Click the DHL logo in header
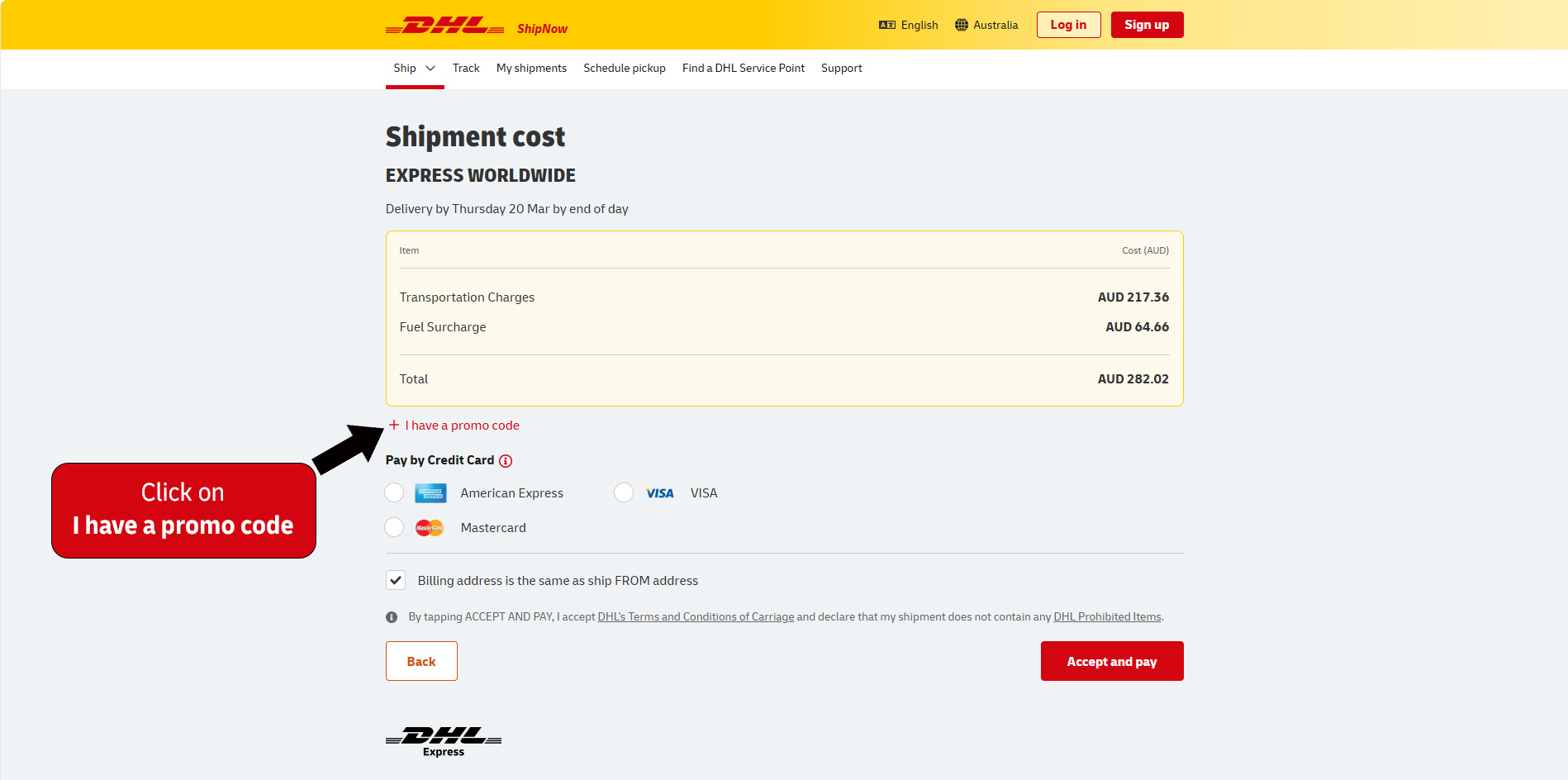Screen dimensions: 1568x780 click(444, 26)
